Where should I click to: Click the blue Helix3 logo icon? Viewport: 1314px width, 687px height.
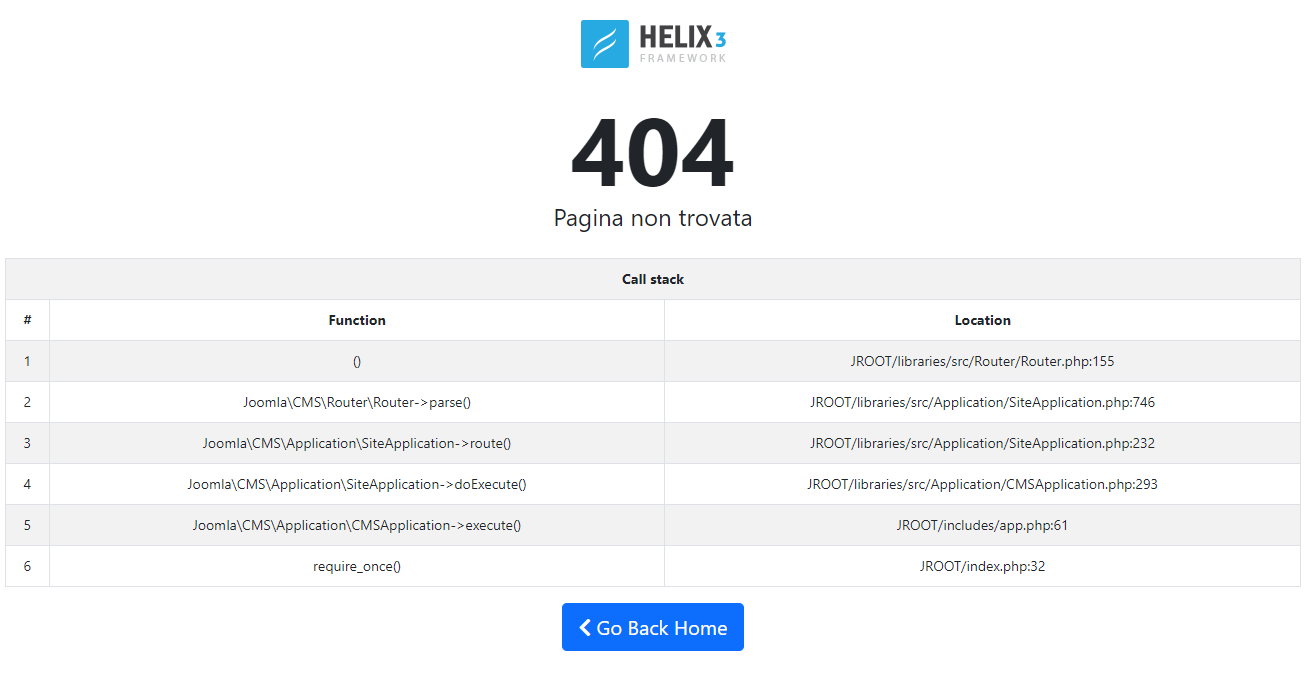[x=604, y=44]
